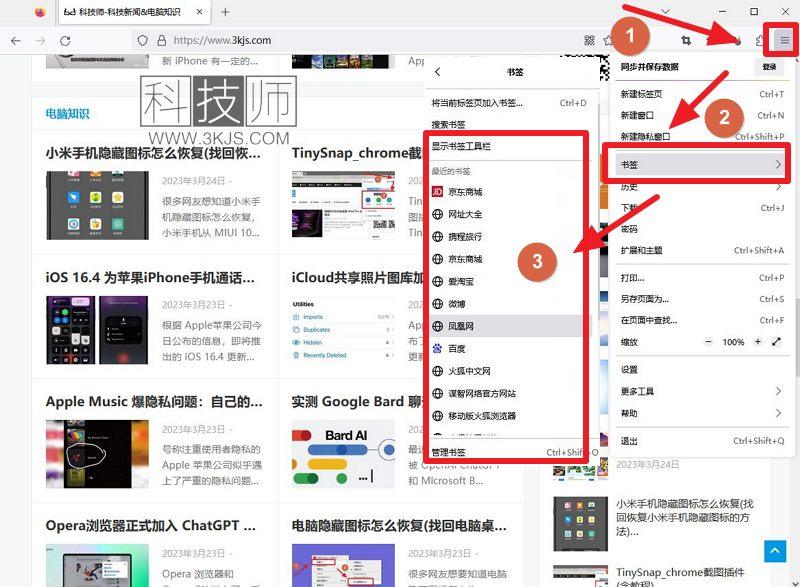Click the 登录 sign-in button
The height and width of the screenshot is (587, 800).
click(x=769, y=67)
